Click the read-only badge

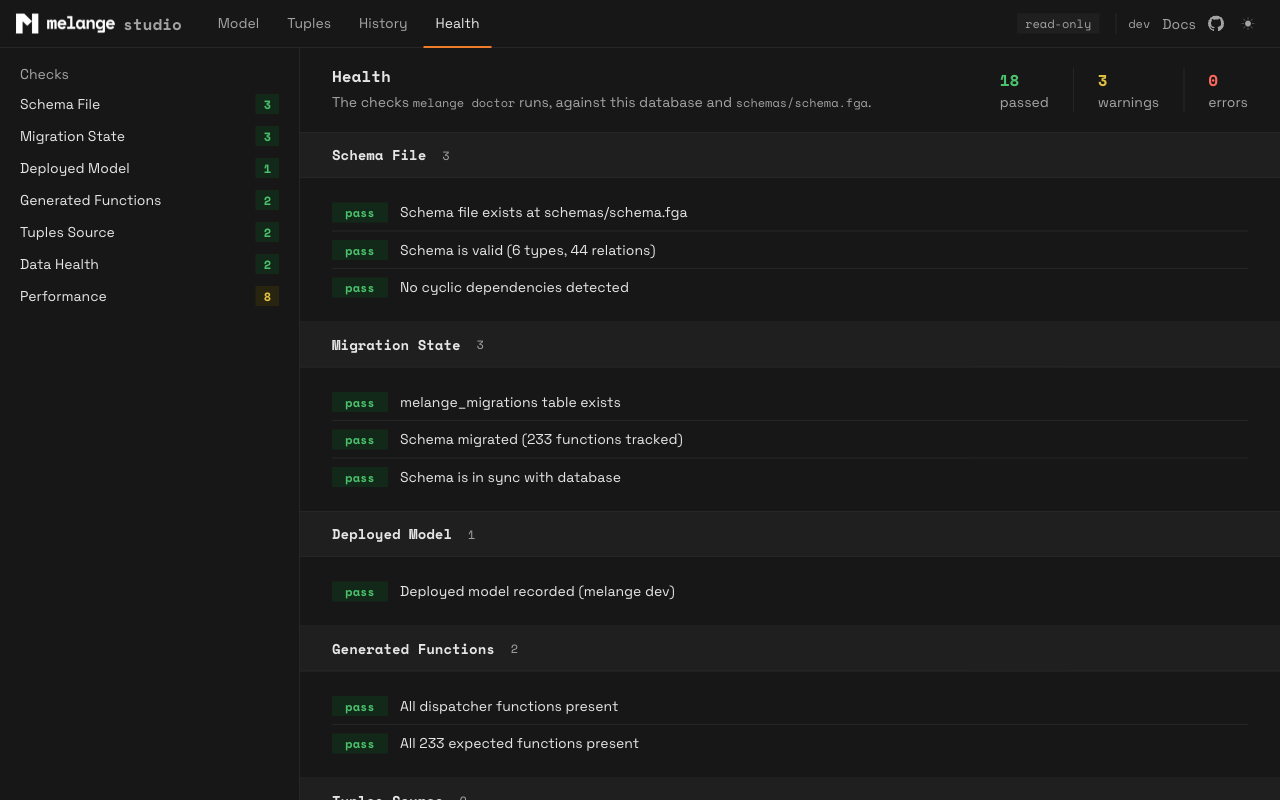(x=1058, y=24)
